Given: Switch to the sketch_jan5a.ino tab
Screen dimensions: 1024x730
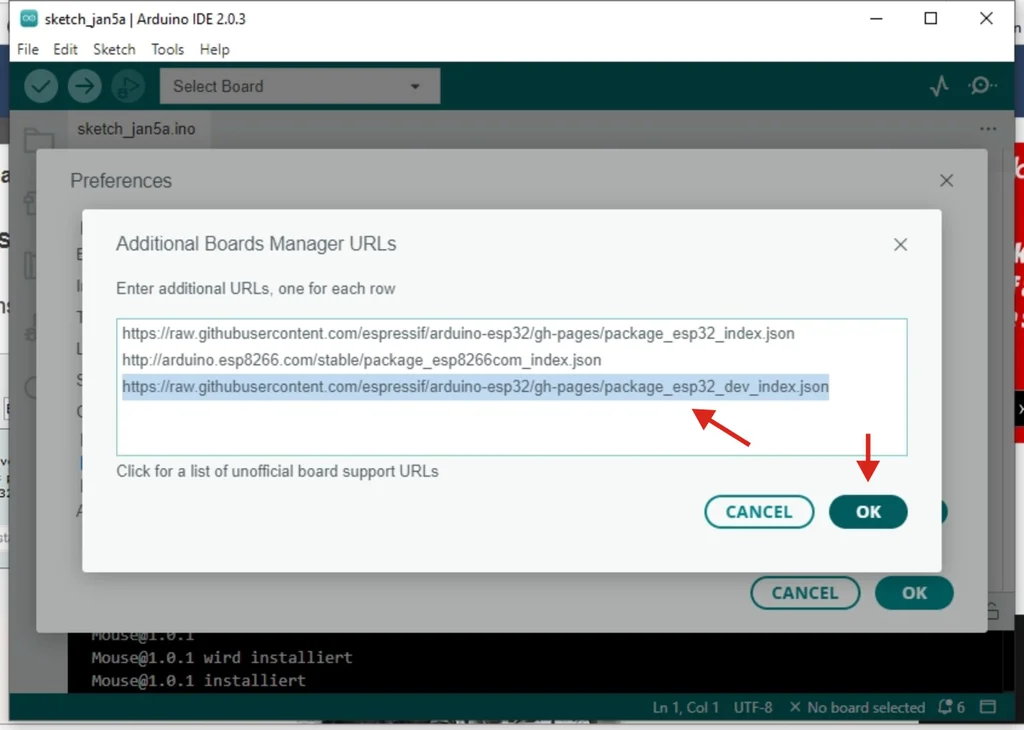Looking at the screenshot, I should 136,129.
